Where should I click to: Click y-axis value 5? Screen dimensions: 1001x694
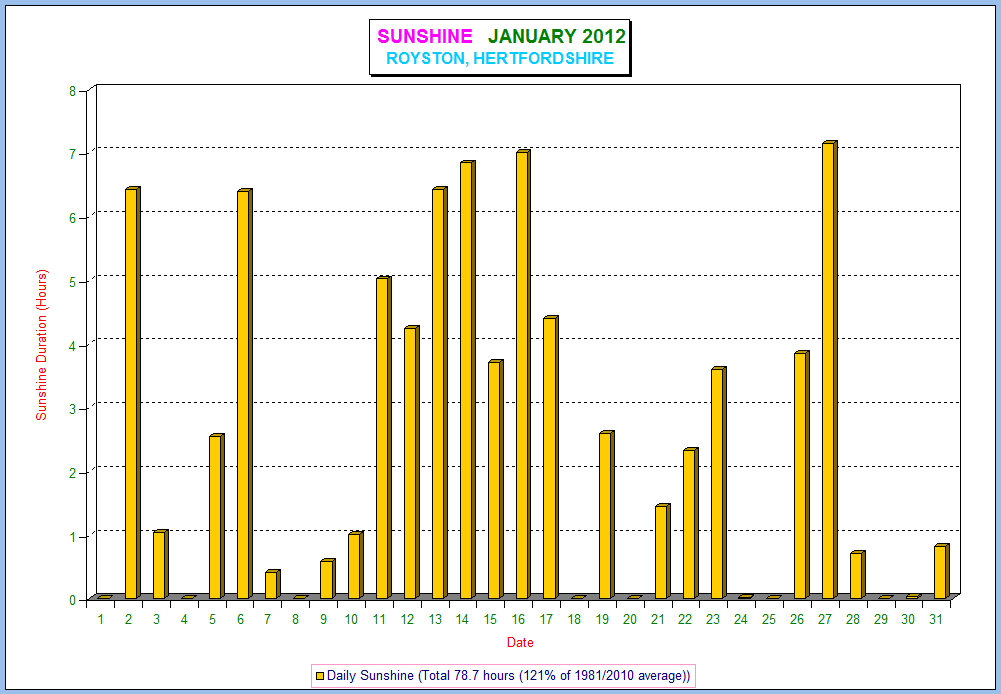coord(72,282)
